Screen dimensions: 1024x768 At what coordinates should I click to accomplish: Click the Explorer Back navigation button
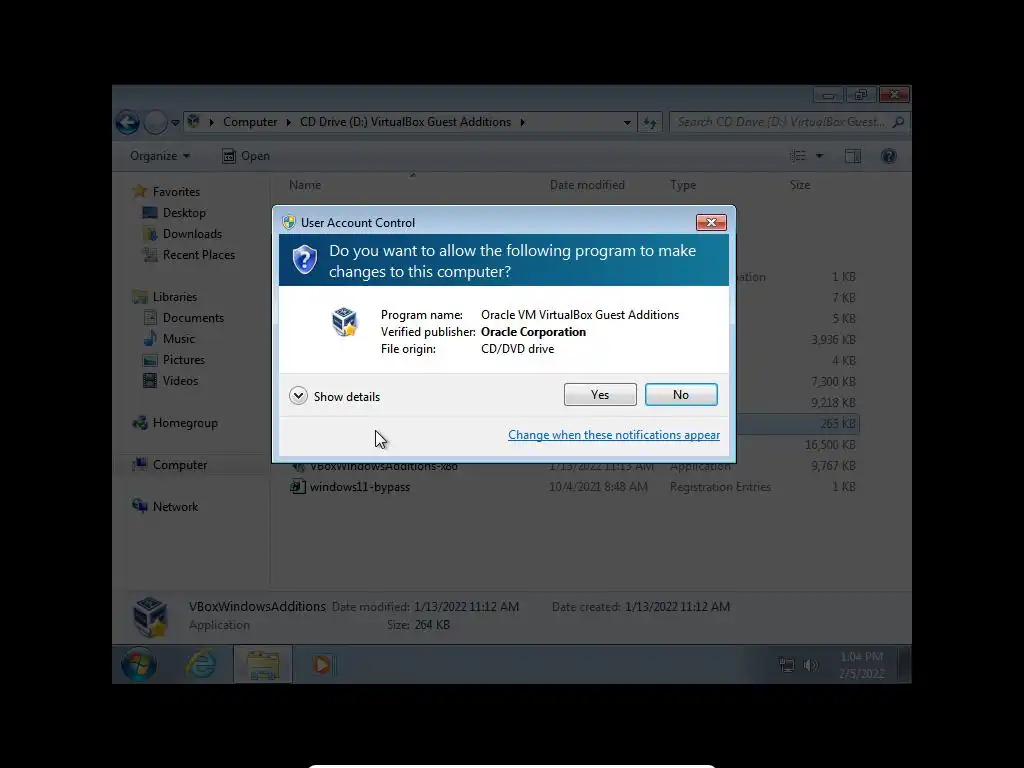click(127, 122)
